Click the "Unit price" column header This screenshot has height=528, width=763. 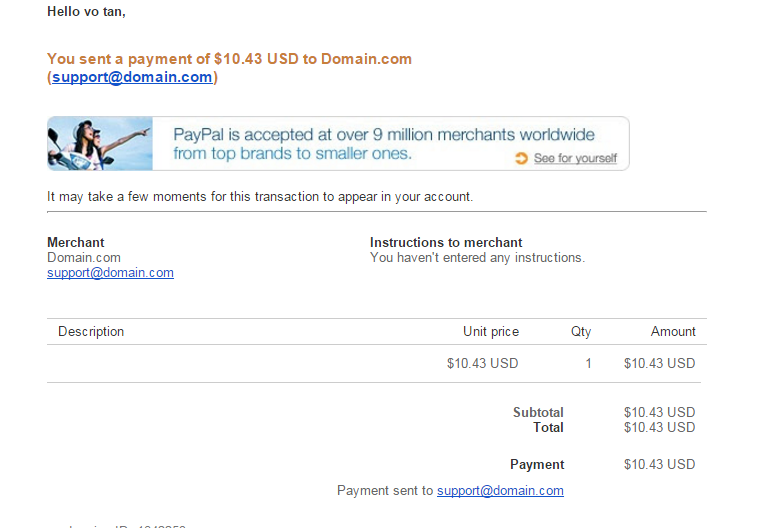pos(491,331)
